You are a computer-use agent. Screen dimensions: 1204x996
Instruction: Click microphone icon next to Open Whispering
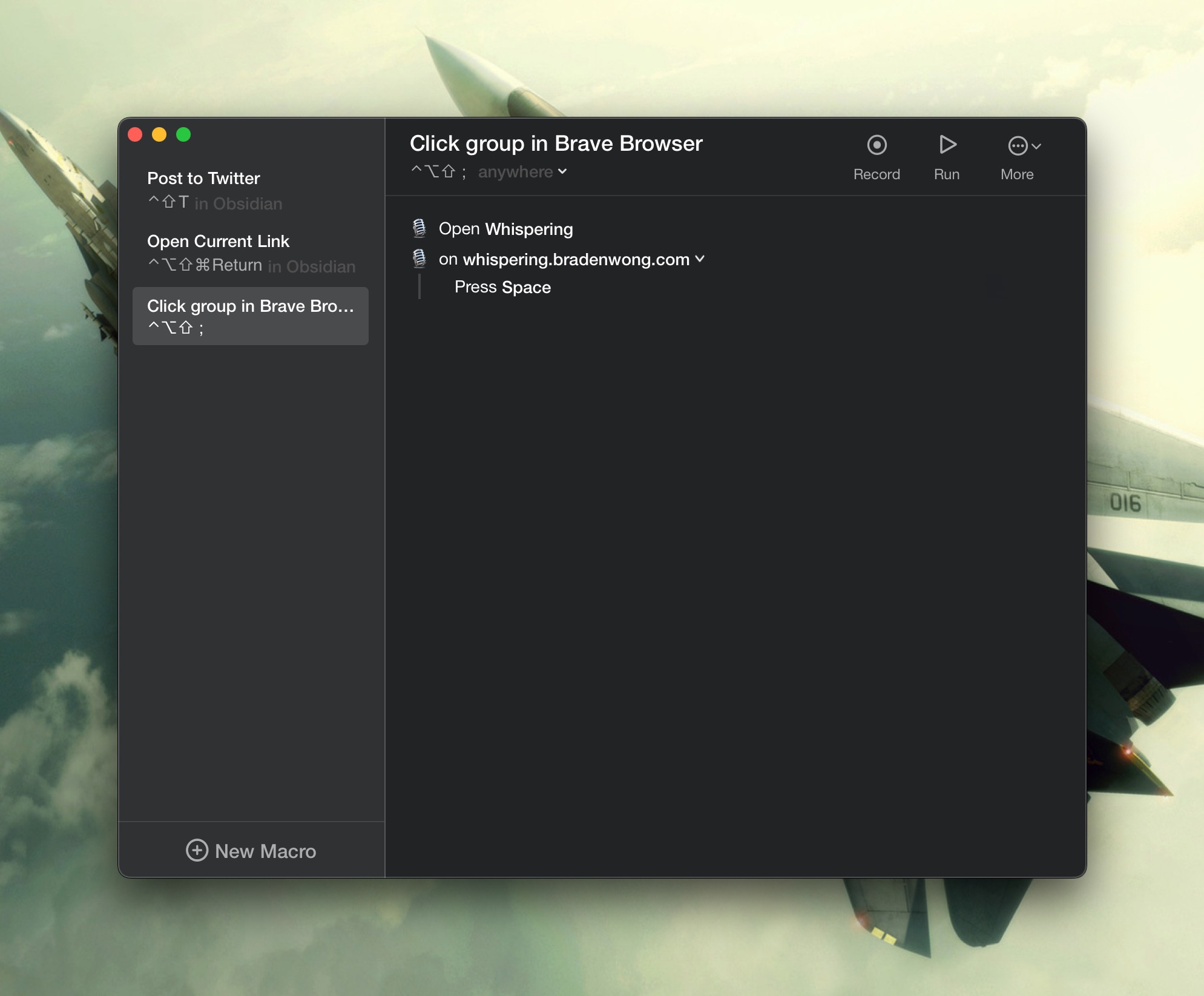click(x=419, y=229)
